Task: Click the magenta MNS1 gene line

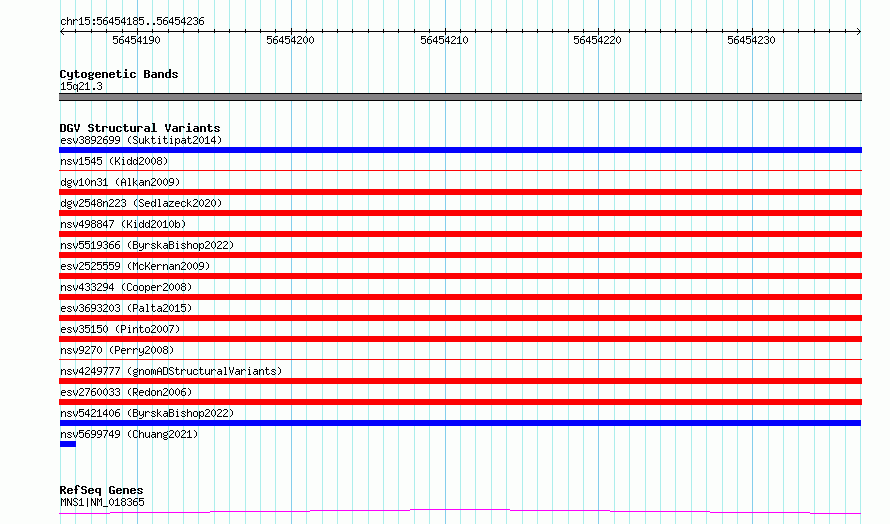Action: 460,512
